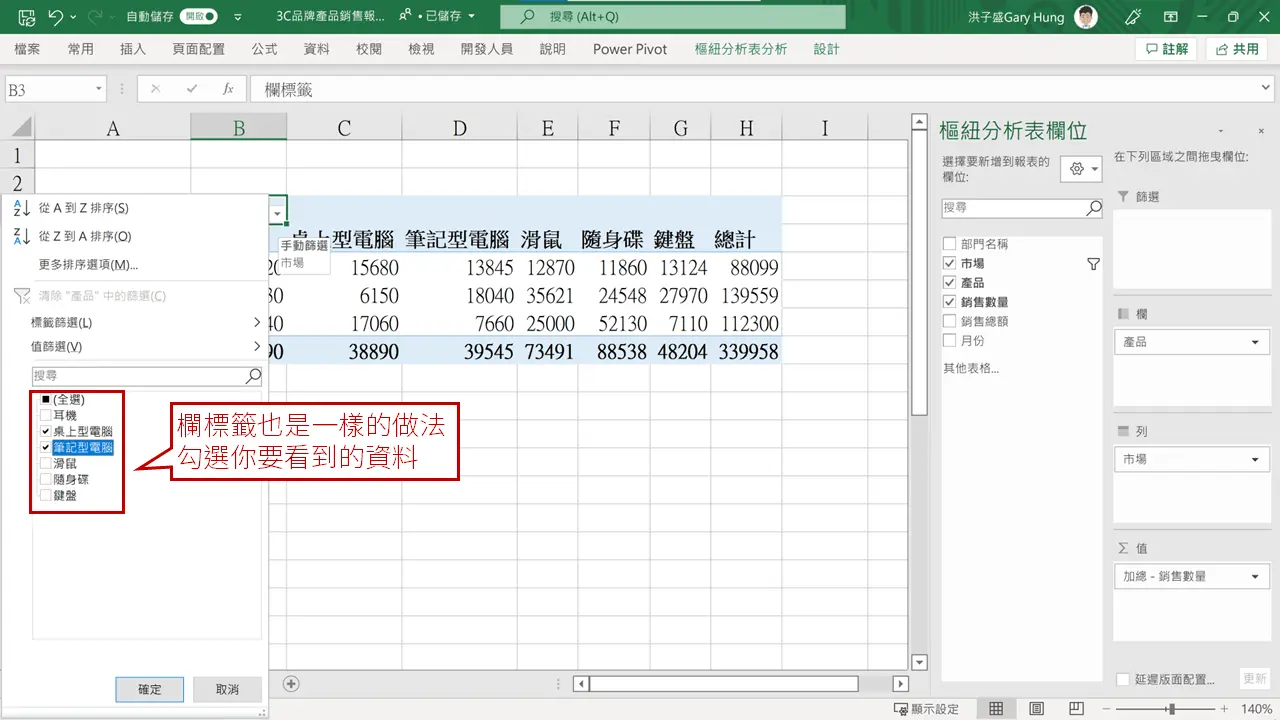Open the 插入 ribbon tab
The height and width of the screenshot is (720, 1280).
click(x=133, y=49)
